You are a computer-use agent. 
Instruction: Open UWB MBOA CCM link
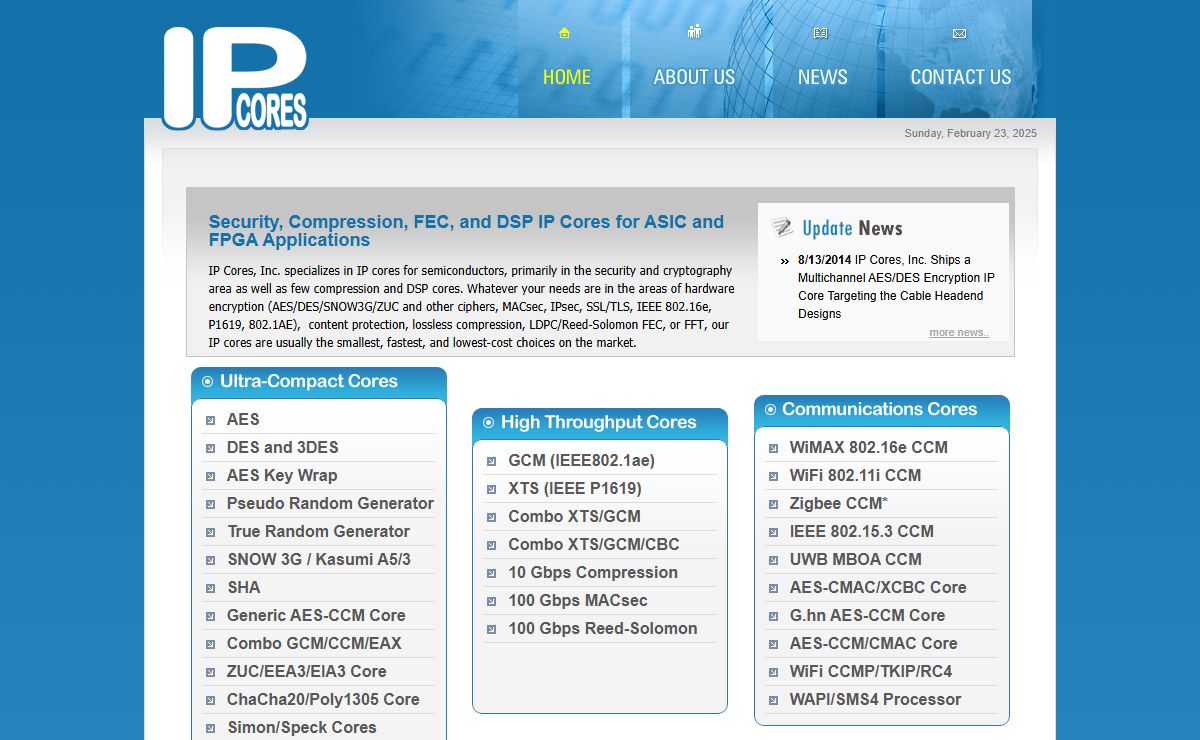(x=856, y=559)
